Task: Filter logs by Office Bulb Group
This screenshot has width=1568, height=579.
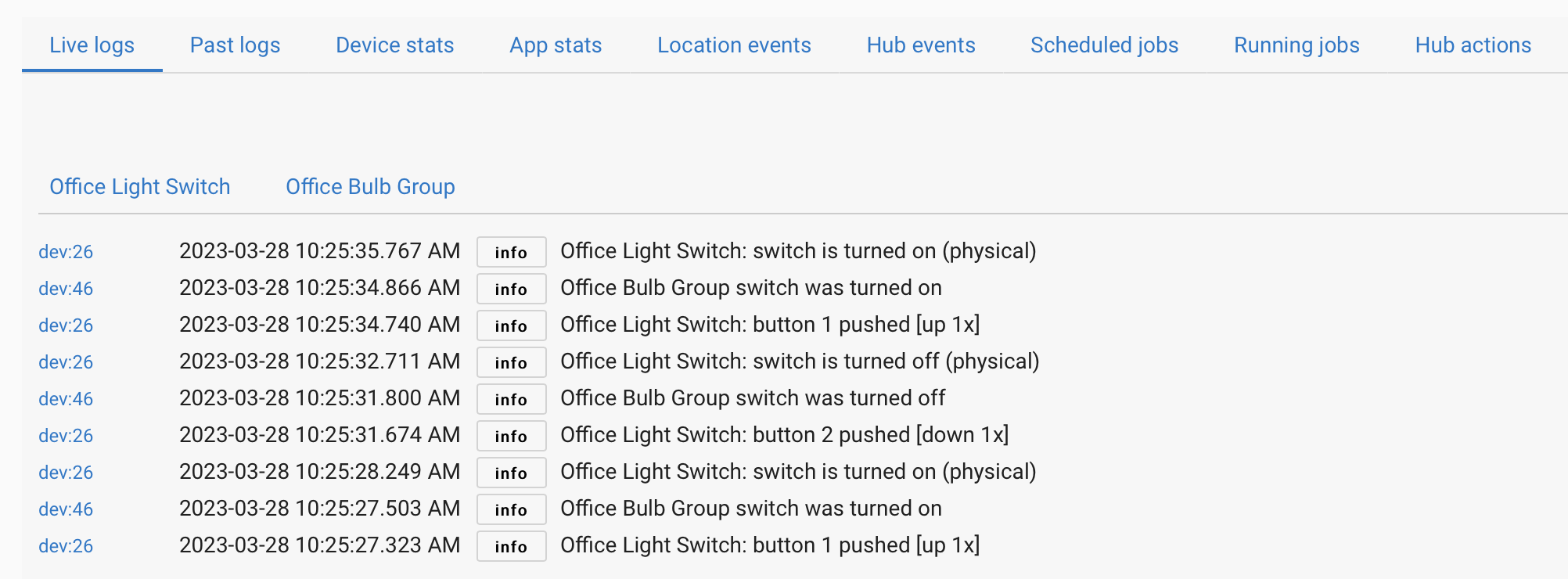Action: [x=370, y=187]
